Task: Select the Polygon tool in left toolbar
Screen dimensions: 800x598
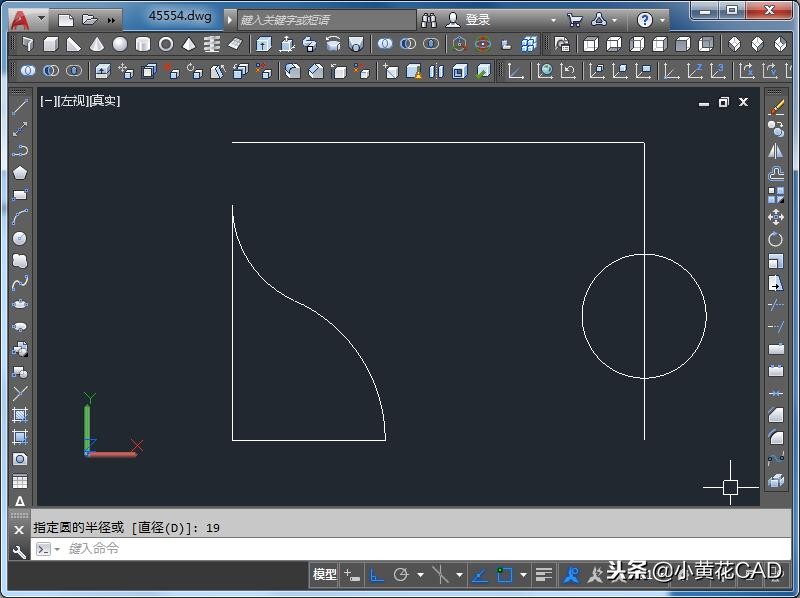Action: tap(19, 173)
